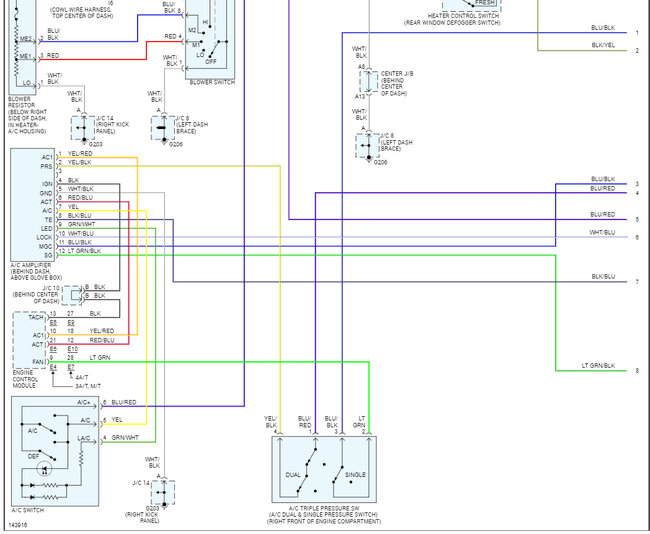Image resolution: width=650 pixels, height=534 pixels.
Task: Select the DEF label in the A/C switch
Action: [33, 456]
